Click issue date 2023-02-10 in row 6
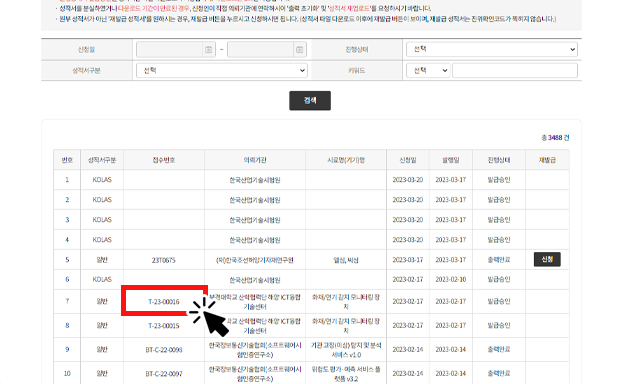 [x=451, y=280]
